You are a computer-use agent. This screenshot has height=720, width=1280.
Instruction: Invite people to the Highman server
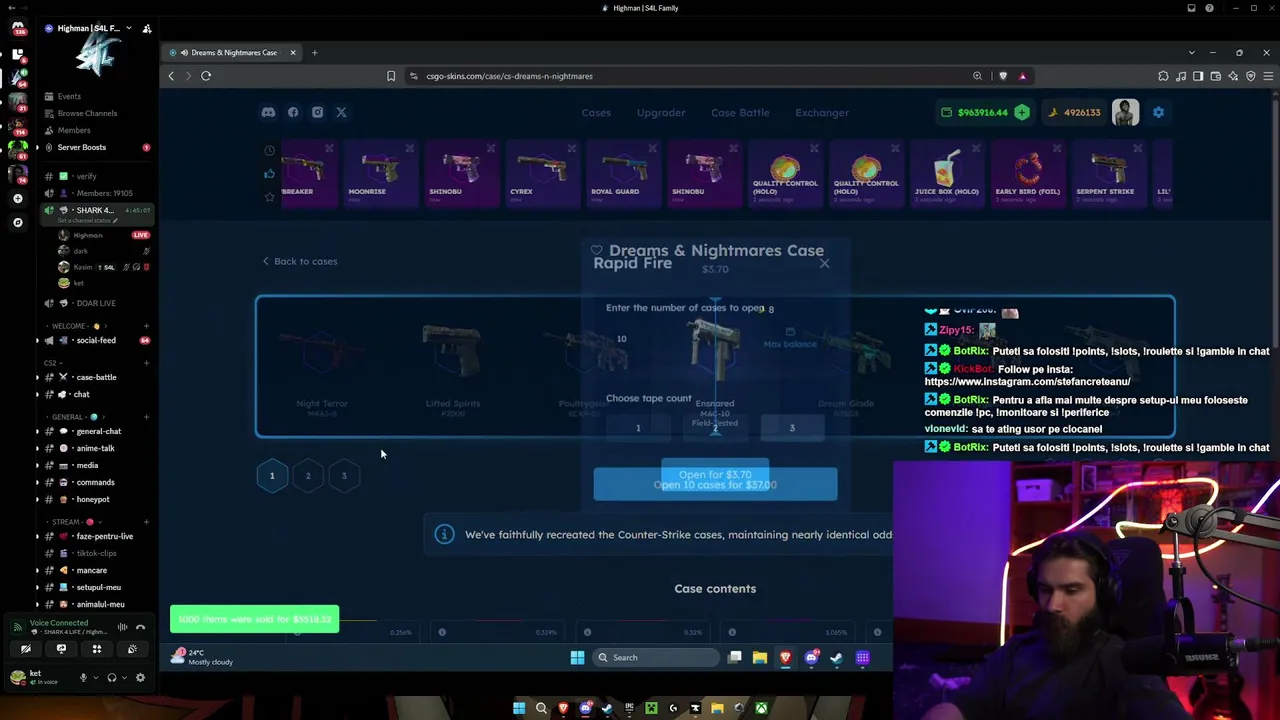147,29
